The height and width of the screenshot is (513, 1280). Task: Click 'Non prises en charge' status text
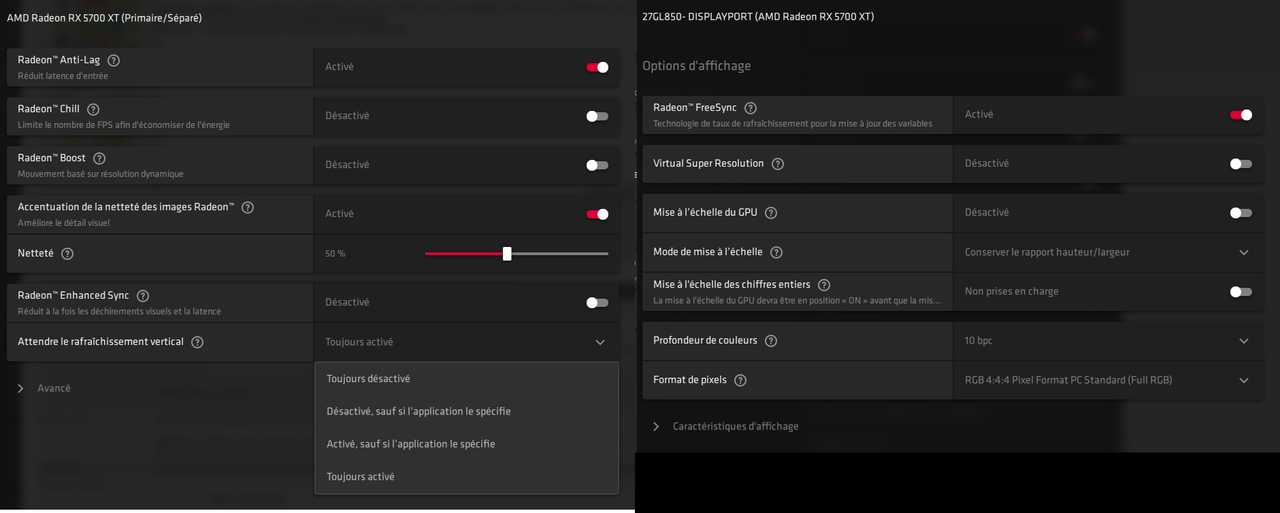[x=1011, y=292]
